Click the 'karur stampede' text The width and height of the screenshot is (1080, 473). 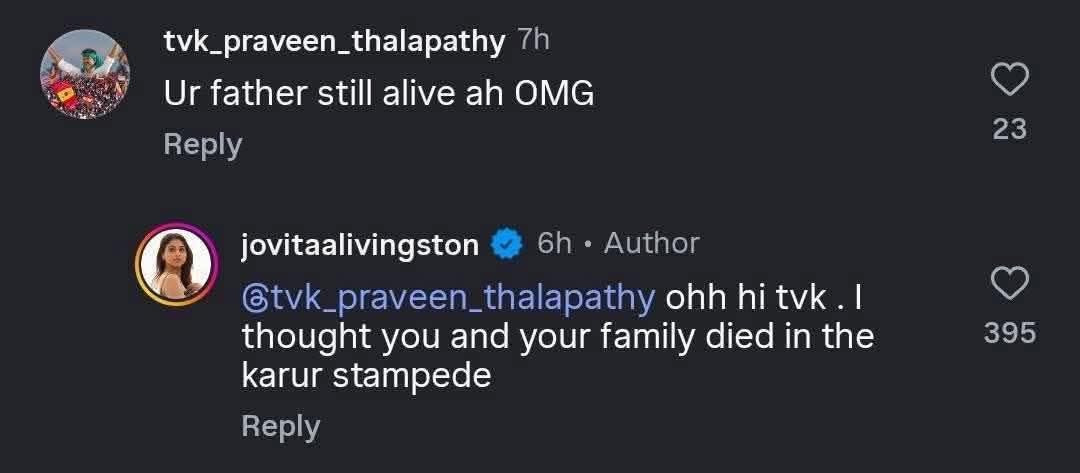(x=366, y=376)
